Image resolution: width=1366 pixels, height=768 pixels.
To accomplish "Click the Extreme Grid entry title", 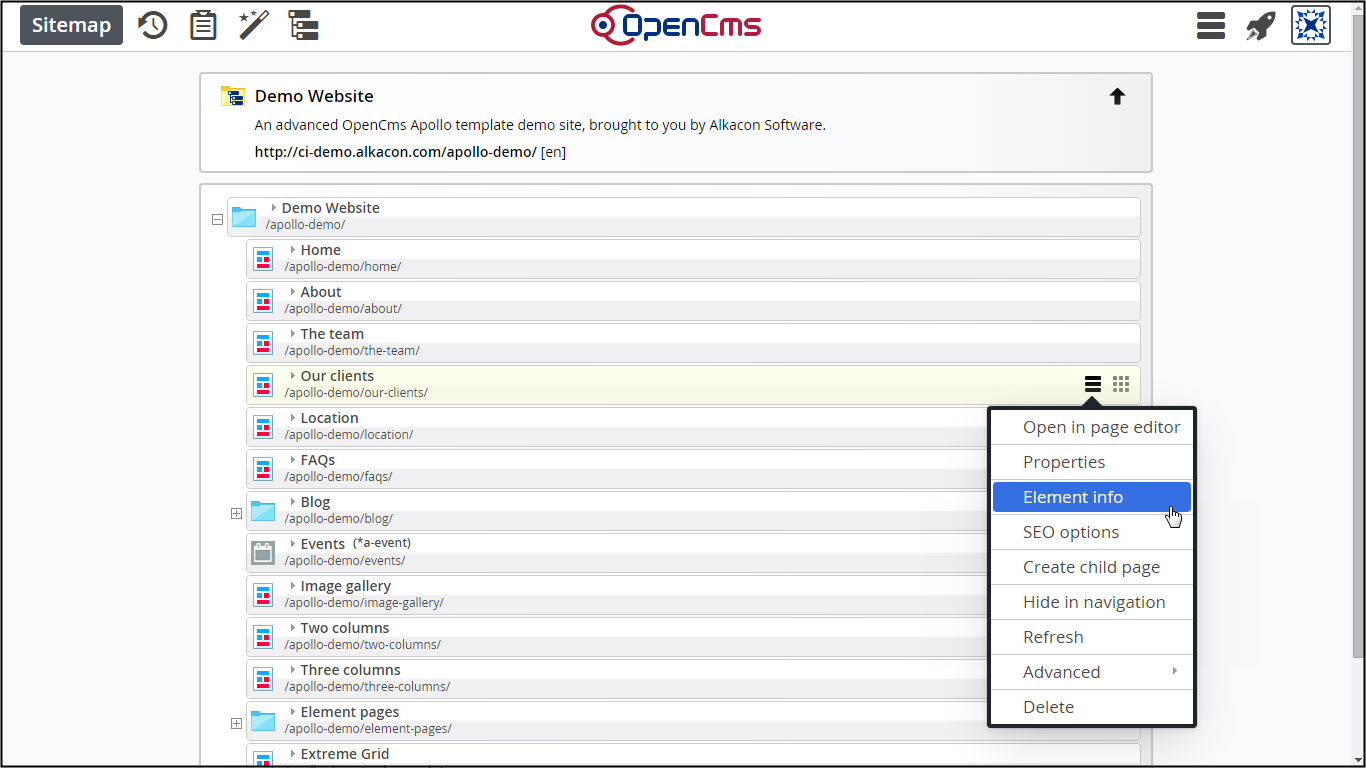I will pyautogui.click(x=345, y=754).
